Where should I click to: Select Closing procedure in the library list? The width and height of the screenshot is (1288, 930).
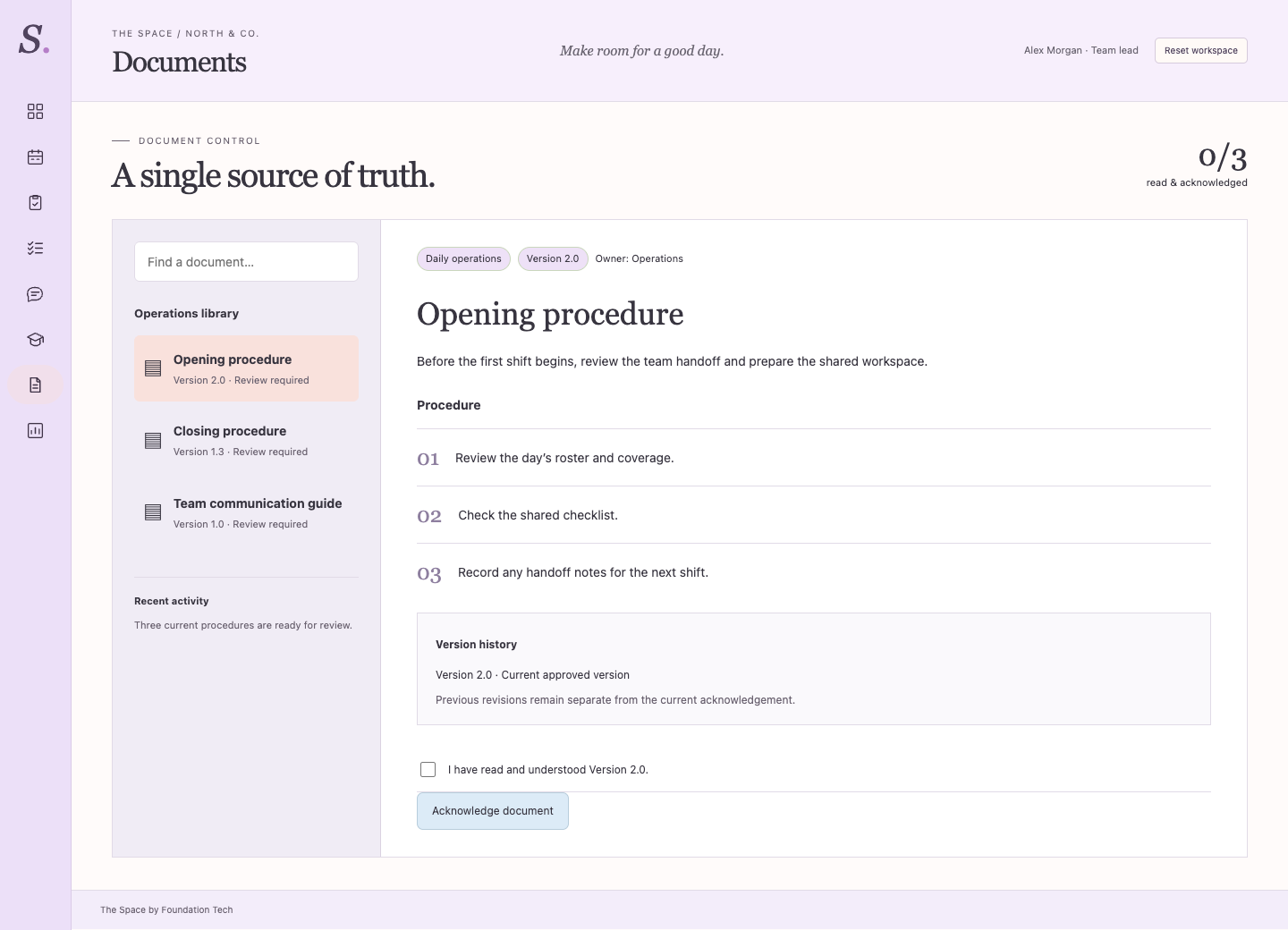click(246, 441)
